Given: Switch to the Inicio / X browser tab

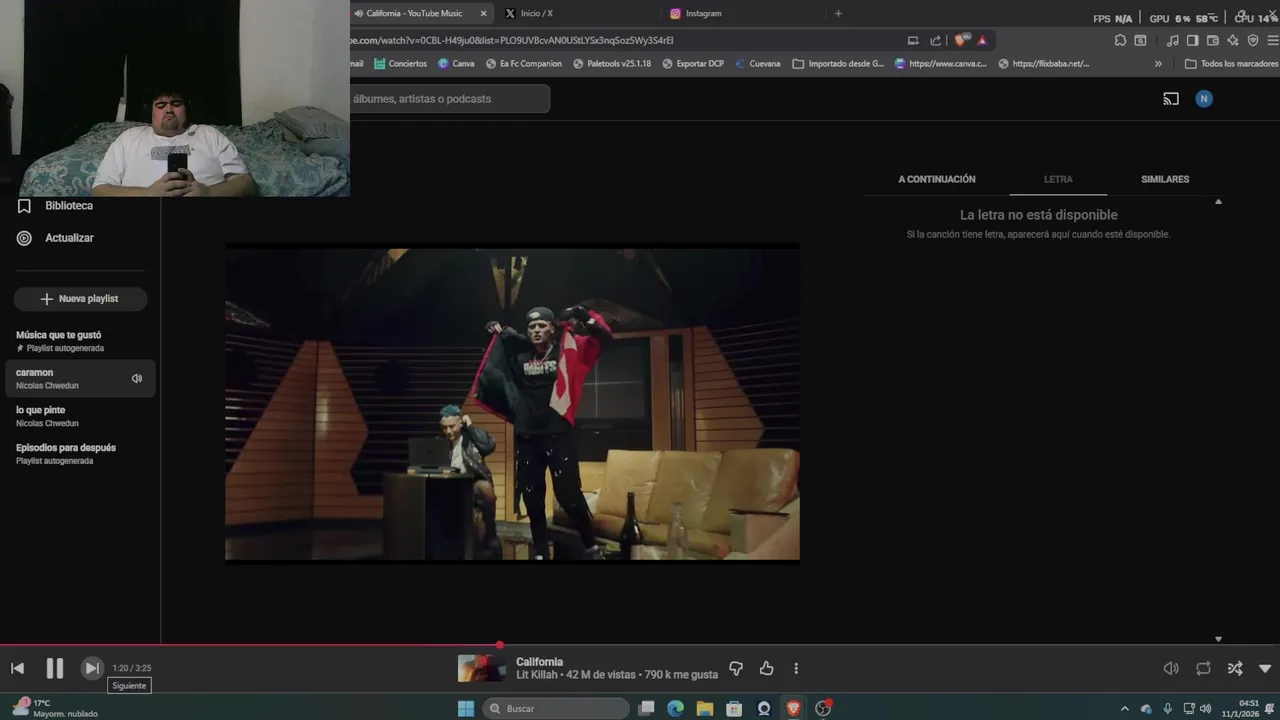Looking at the screenshot, I should [x=536, y=13].
